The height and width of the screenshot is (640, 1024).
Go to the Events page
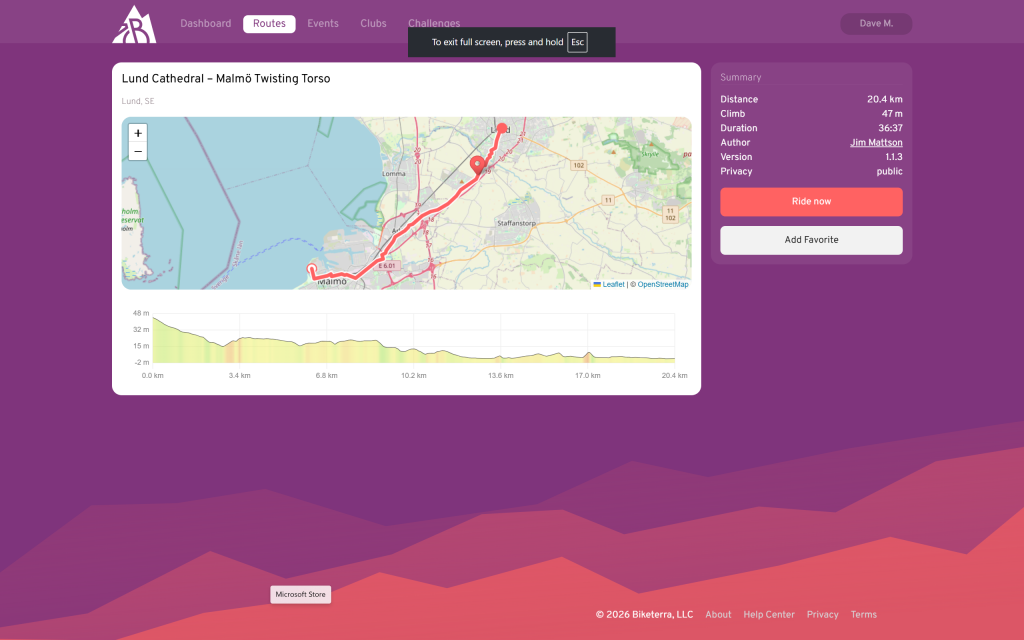pyautogui.click(x=322, y=24)
